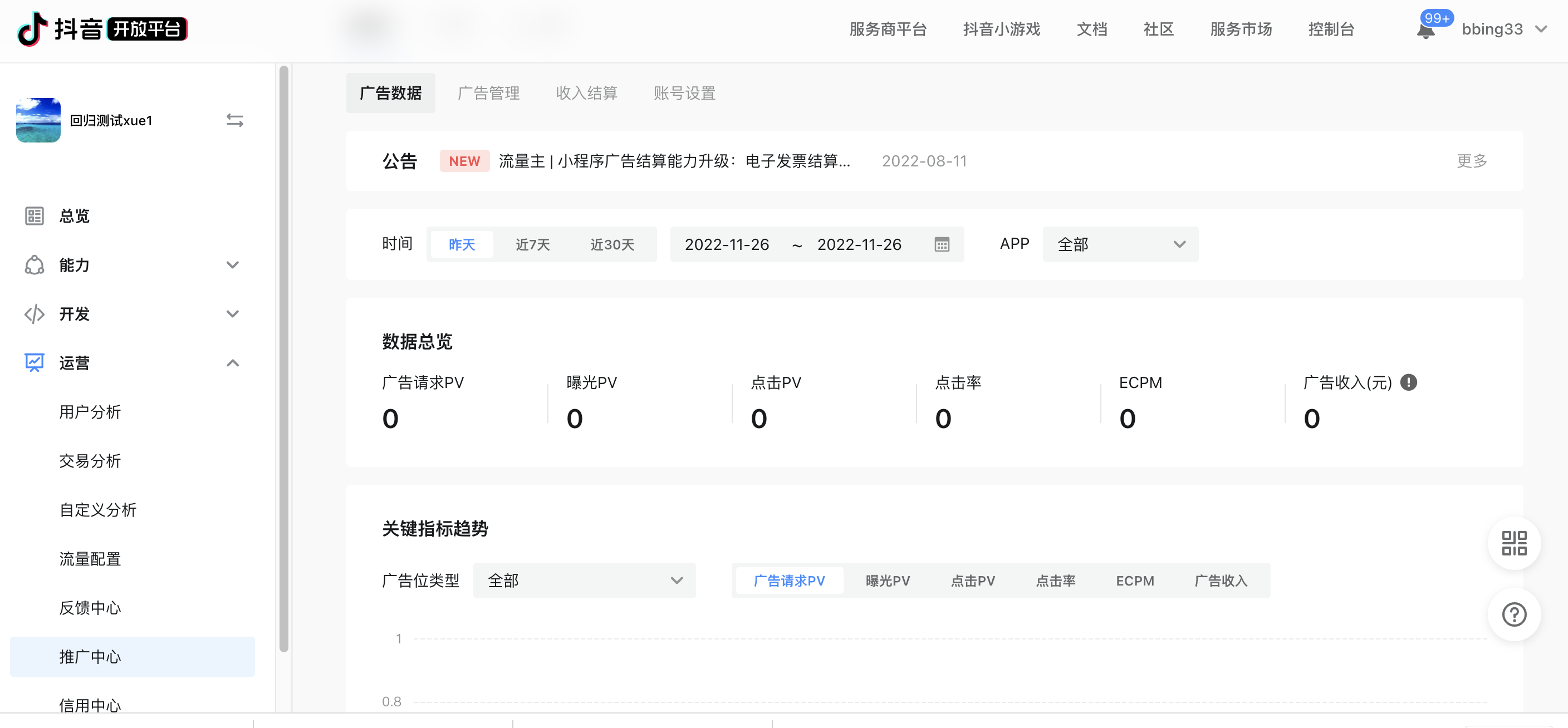Show 点击率 trend metric
The image size is (1568, 728).
click(1056, 581)
